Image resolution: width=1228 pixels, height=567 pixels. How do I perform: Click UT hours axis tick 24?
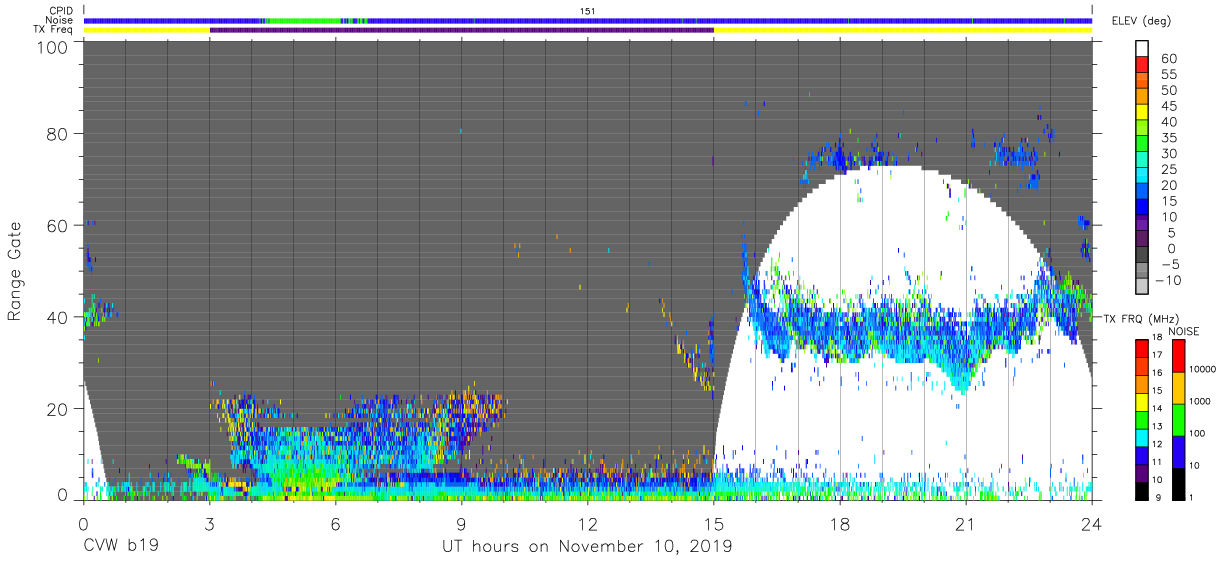(x=1091, y=522)
